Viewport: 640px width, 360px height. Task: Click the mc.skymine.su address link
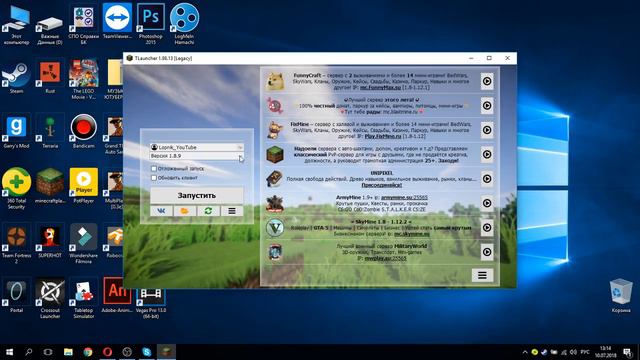click(x=411, y=234)
